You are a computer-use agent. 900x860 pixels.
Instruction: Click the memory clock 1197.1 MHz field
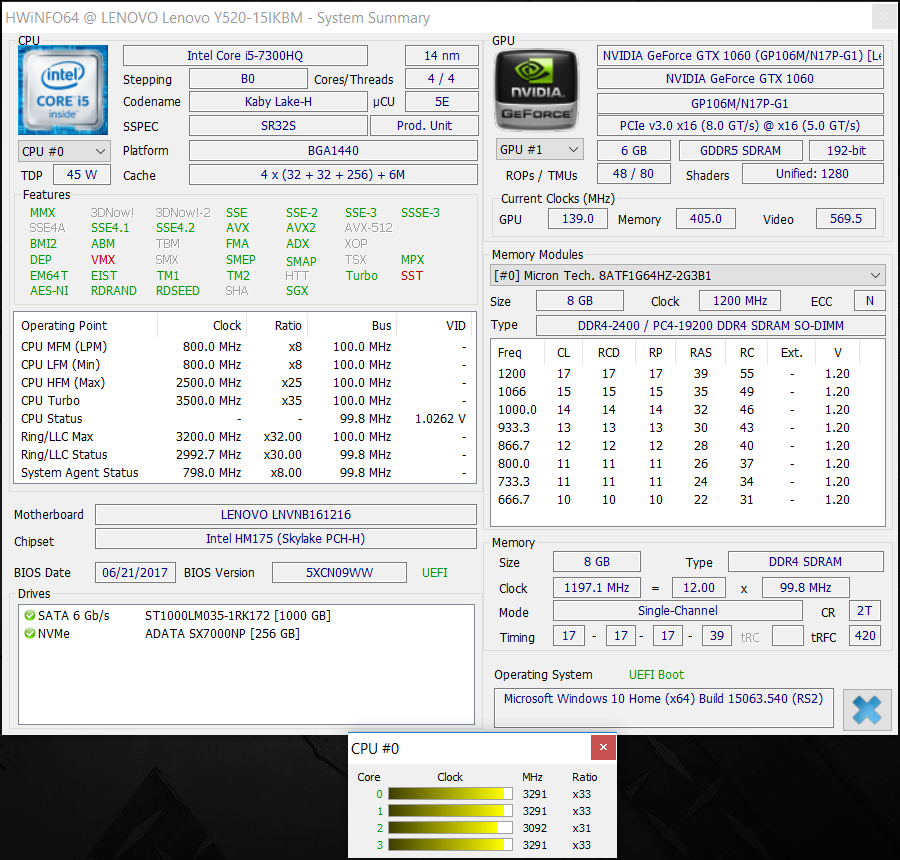596,588
